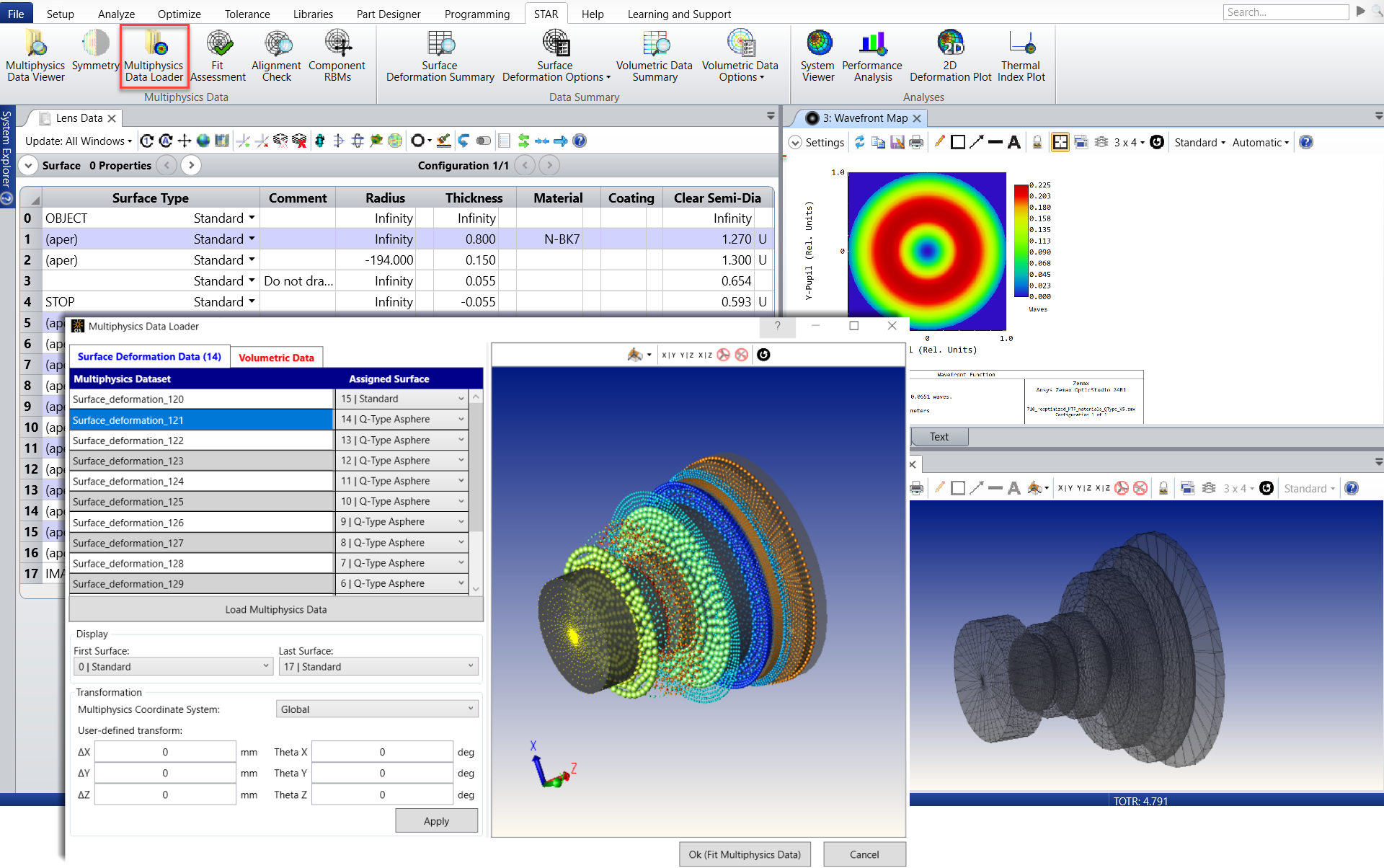This screenshot has height=868, width=1384.
Task: Toggle the active cursor button in Wavefront Map
Action: point(1060,142)
